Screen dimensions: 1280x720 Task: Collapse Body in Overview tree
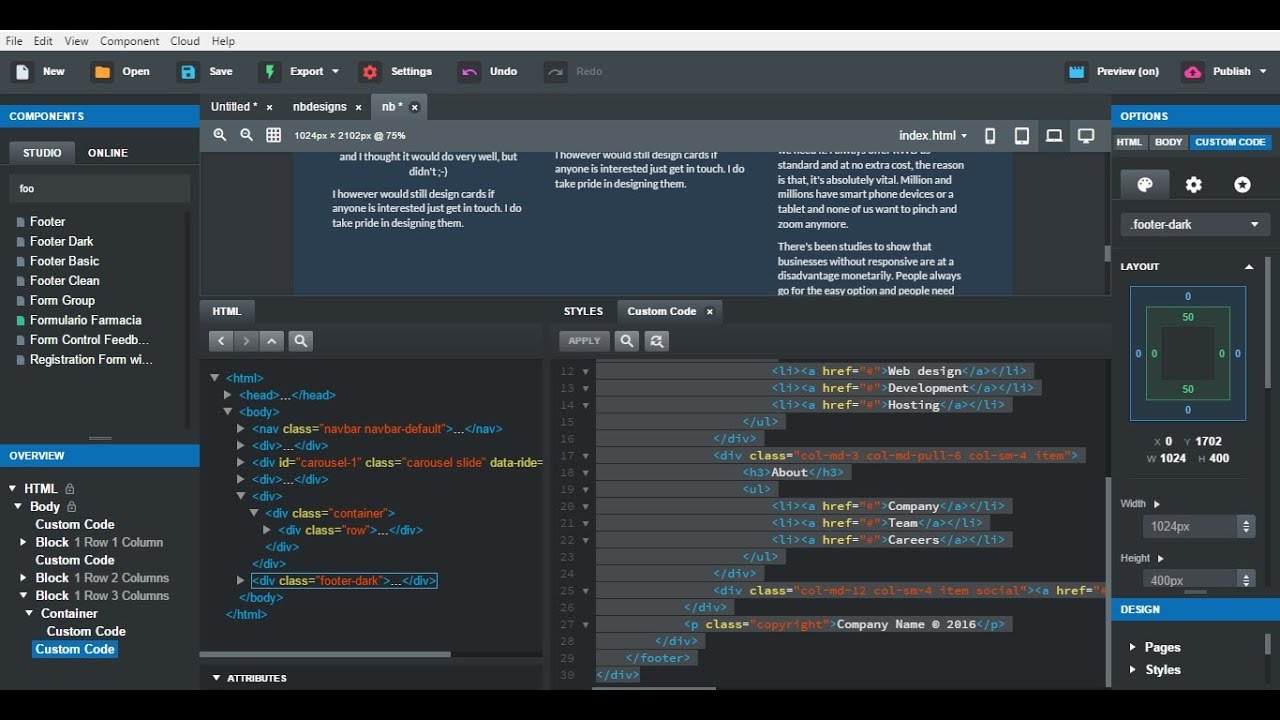point(19,507)
